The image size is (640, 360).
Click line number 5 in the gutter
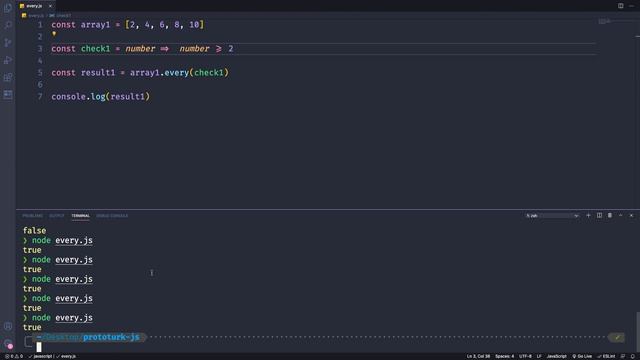tap(40, 73)
